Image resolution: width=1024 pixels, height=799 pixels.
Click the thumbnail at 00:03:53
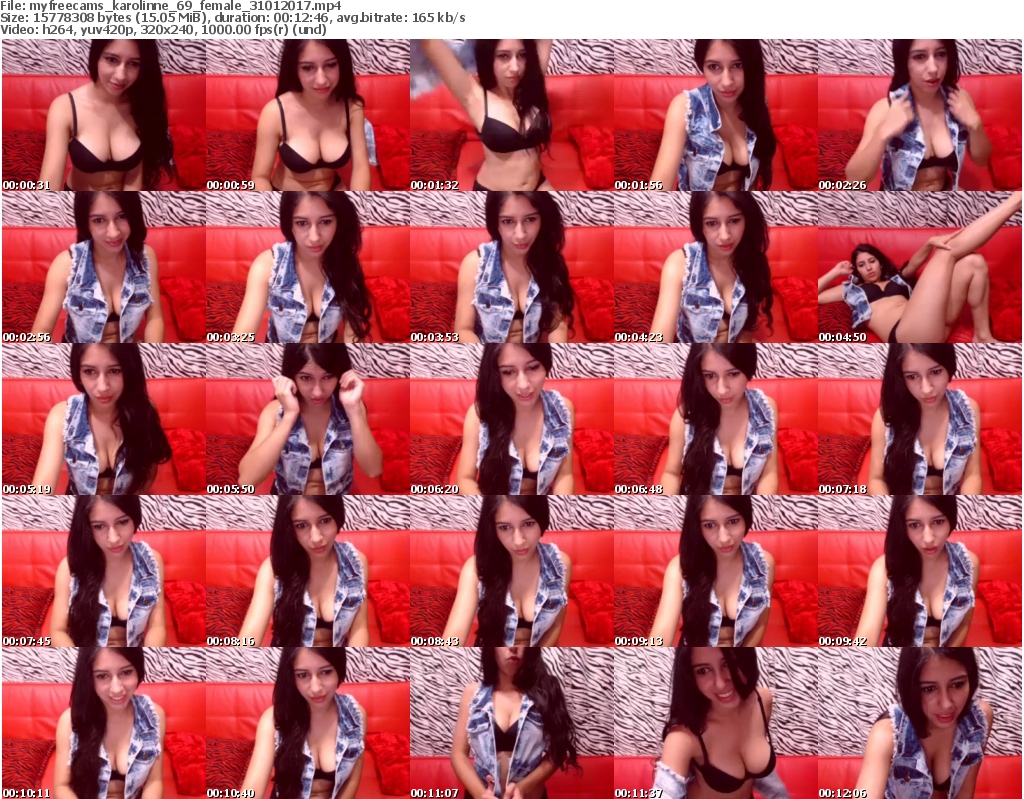[511, 268]
